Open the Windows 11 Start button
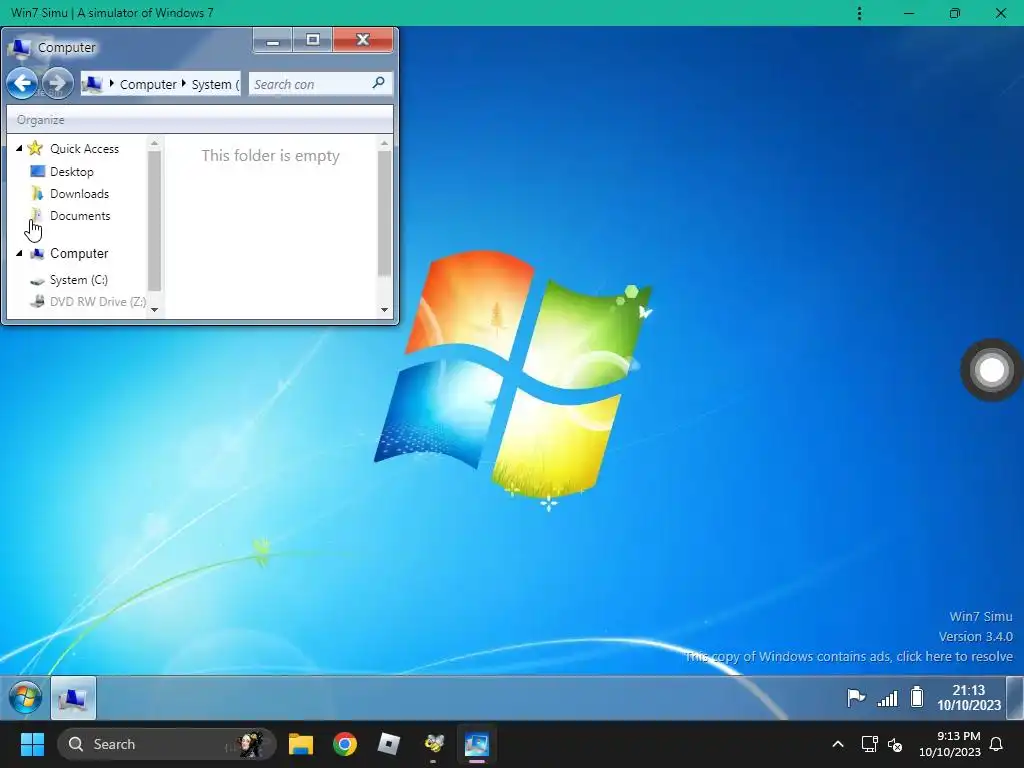The width and height of the screenshot is (1024, 768). 32,744
